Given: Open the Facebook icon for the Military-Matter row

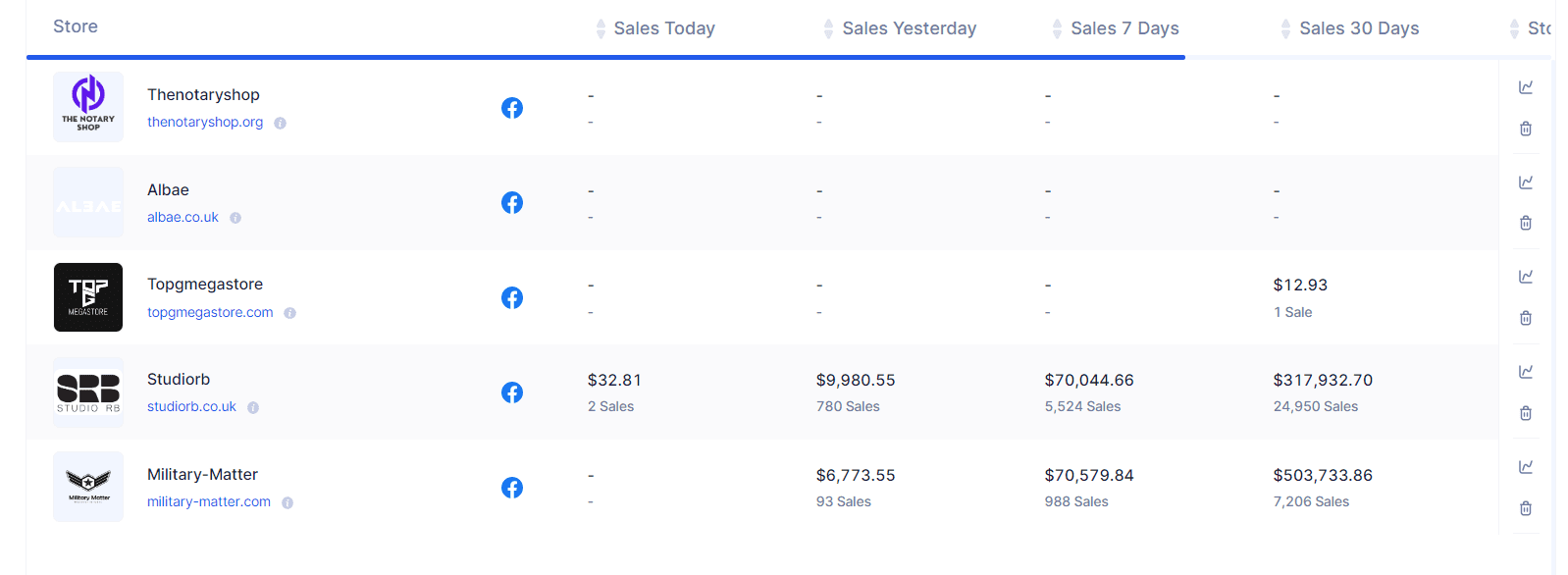Looking at the screenshot, I should 512,488.
